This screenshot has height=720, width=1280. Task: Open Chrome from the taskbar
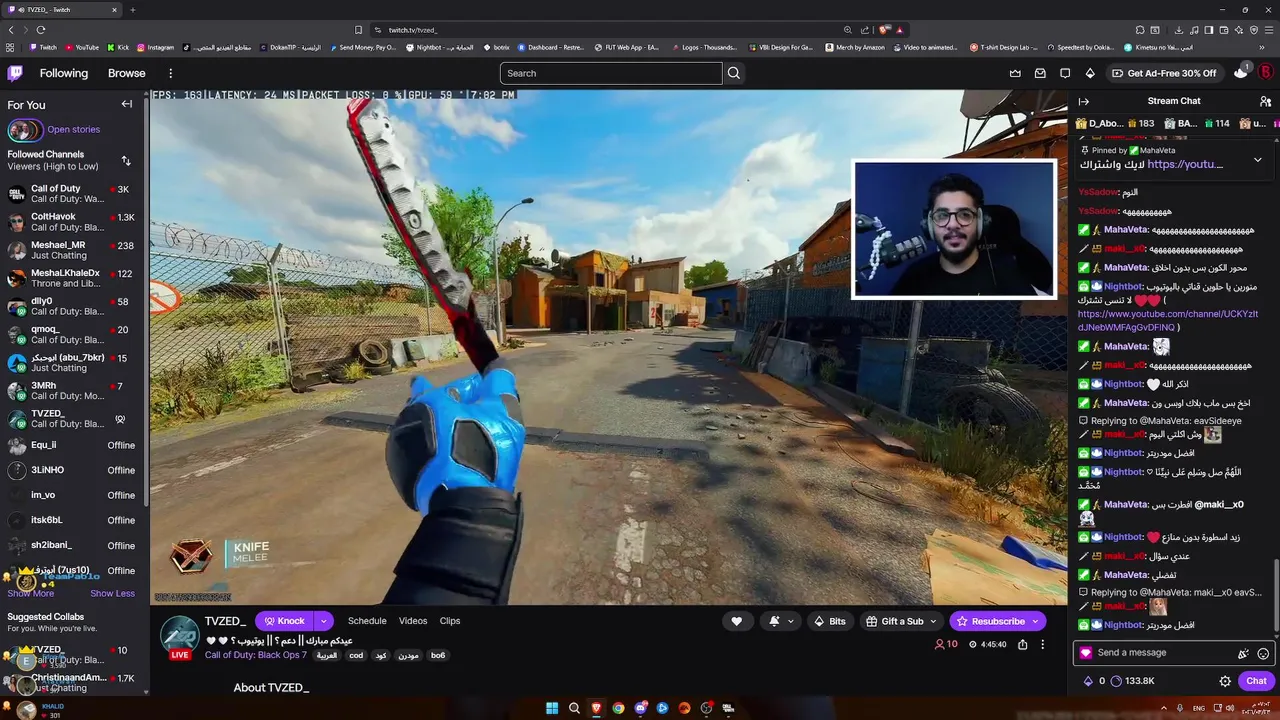pos(618,708)
